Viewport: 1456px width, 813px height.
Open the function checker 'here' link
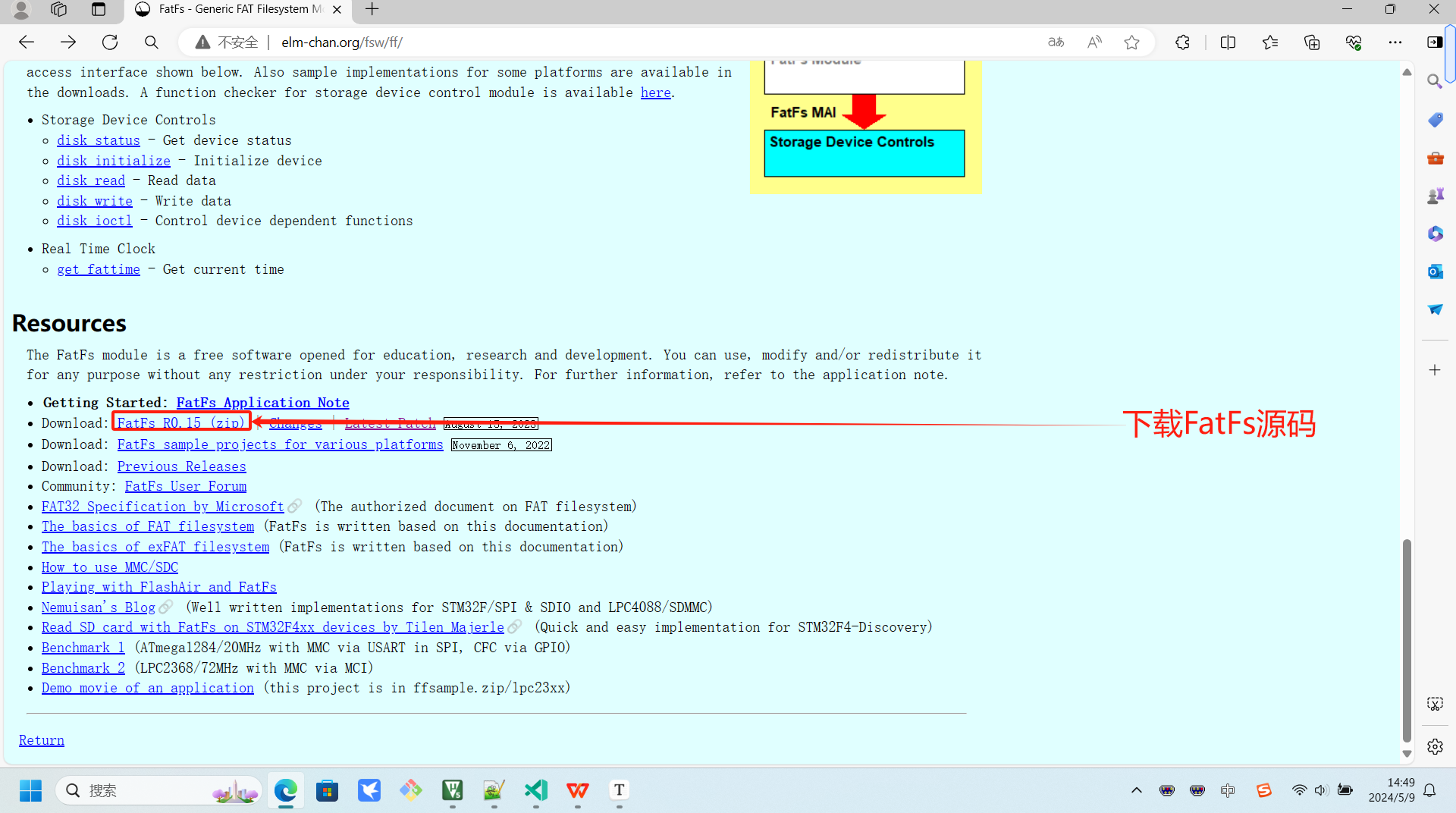click(656, 93)
